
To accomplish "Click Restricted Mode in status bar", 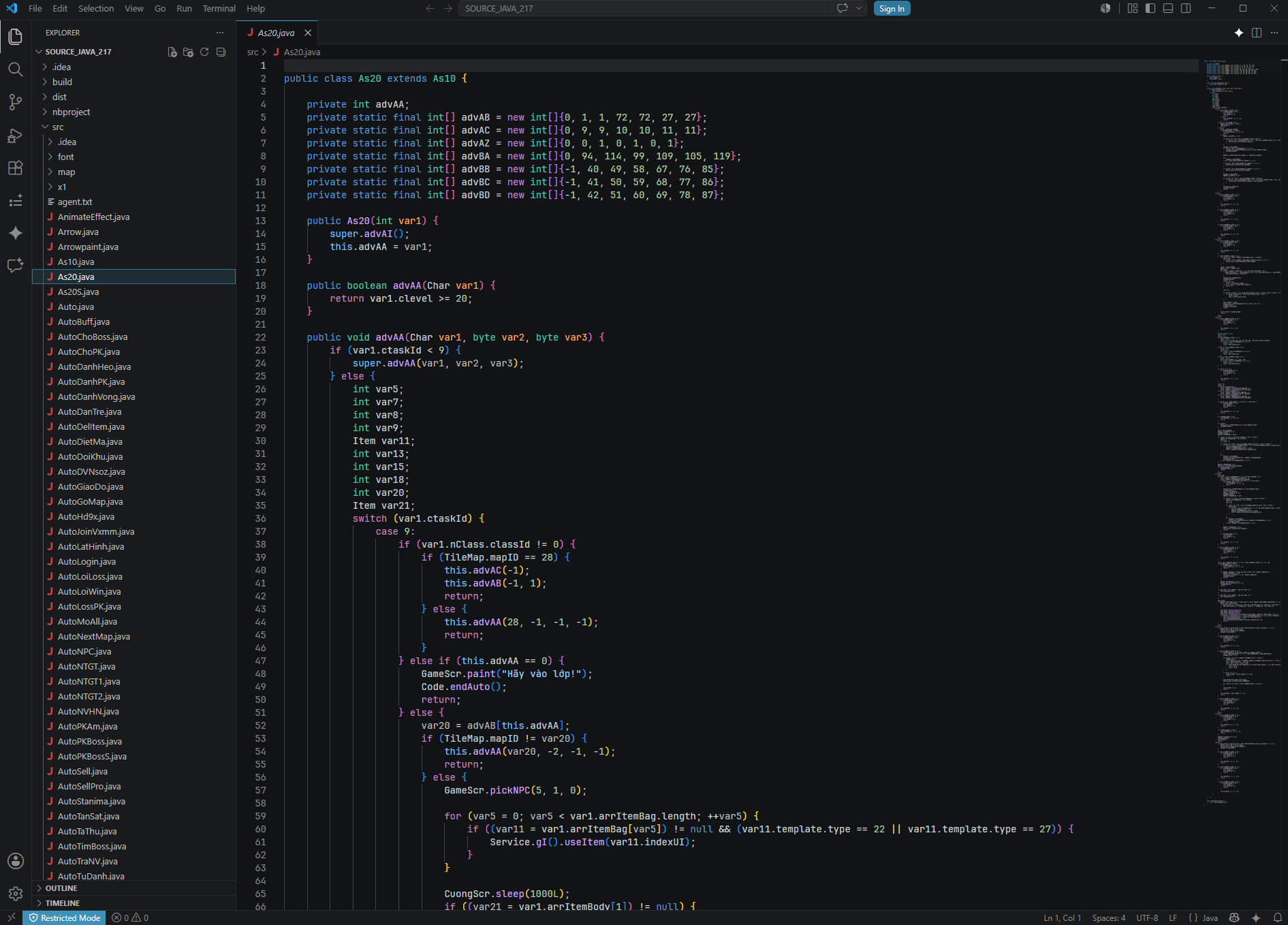I will 65,918.
